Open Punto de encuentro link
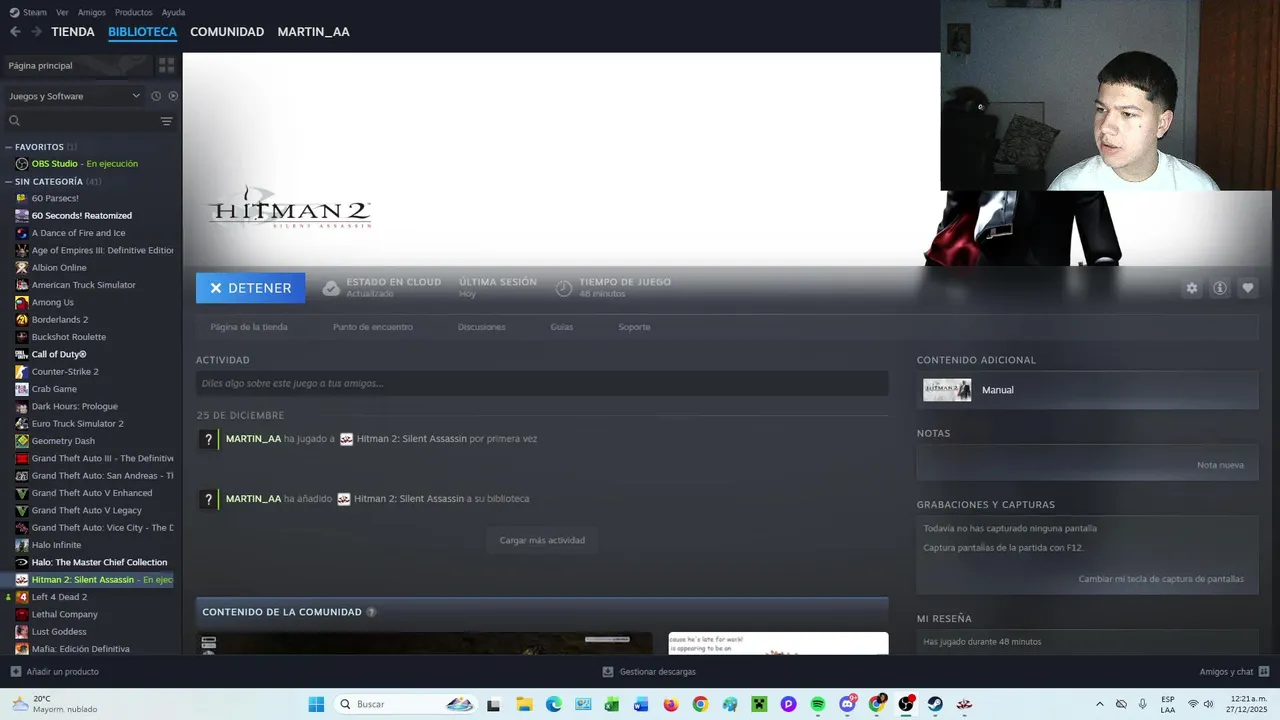This screenshot has width=1280, height=720. [x=372, y=327]
